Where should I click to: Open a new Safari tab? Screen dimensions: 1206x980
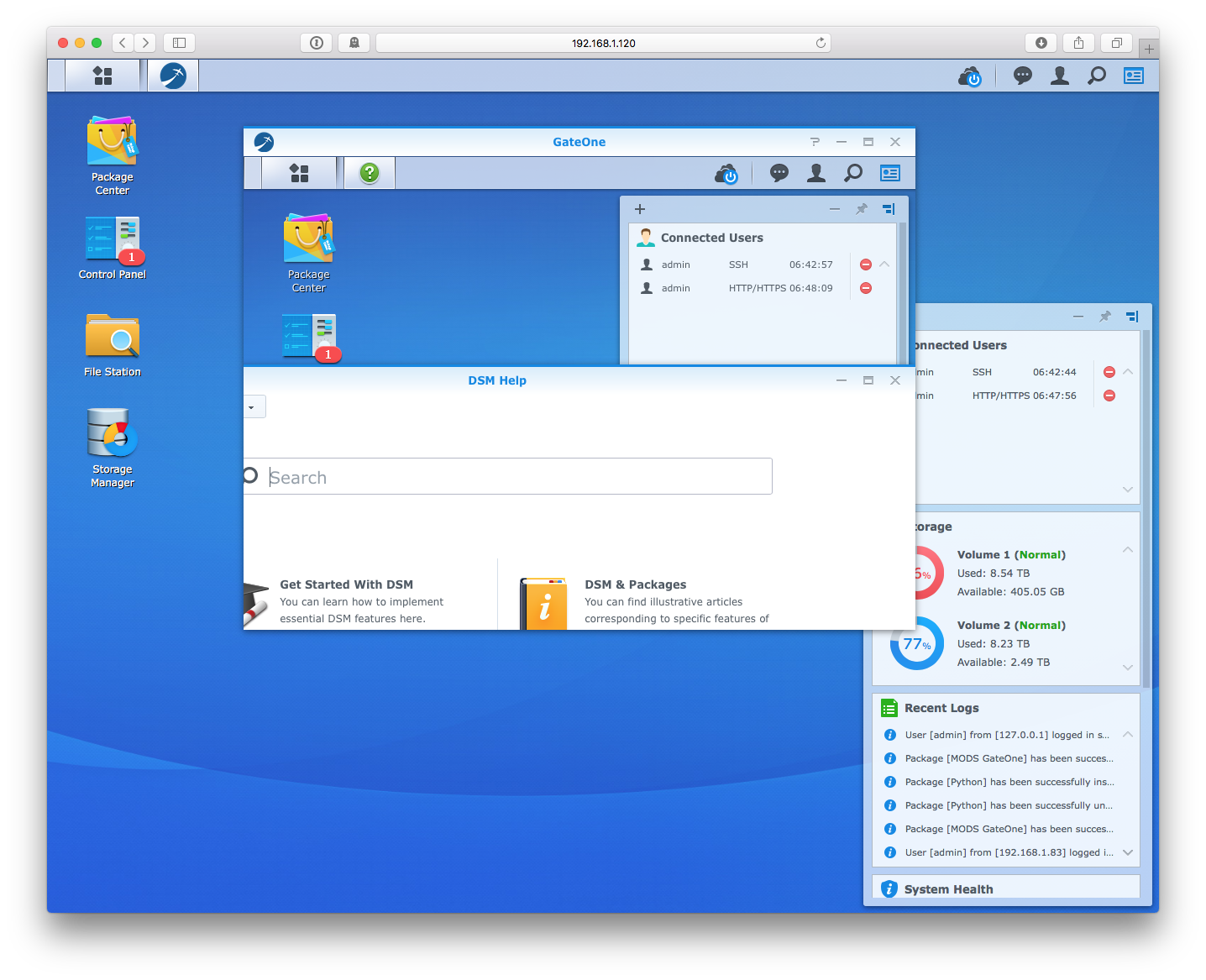click(1149, 49)
